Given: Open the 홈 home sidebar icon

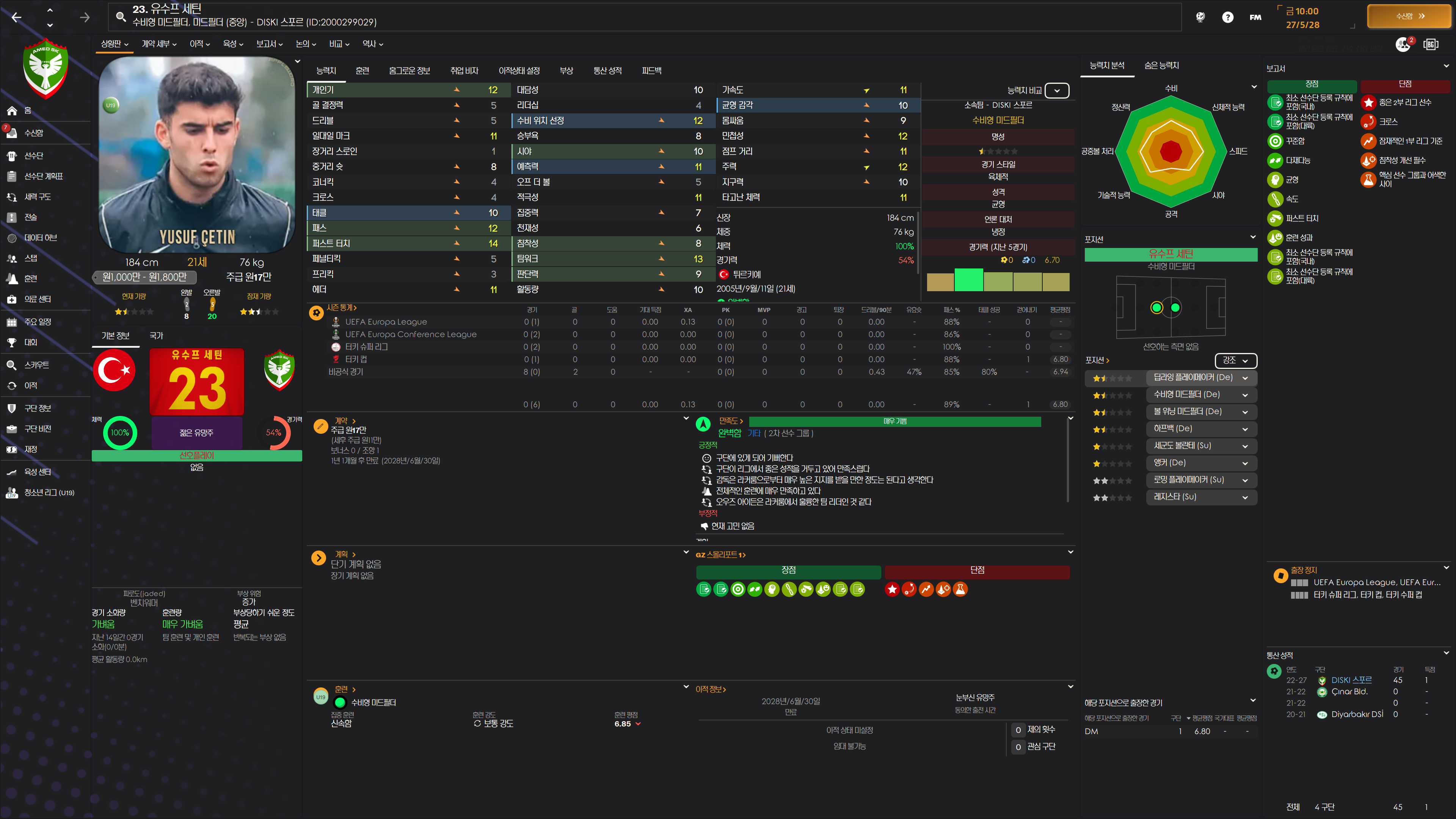Looking at the screenshot, I should click(x=12, y=111).
